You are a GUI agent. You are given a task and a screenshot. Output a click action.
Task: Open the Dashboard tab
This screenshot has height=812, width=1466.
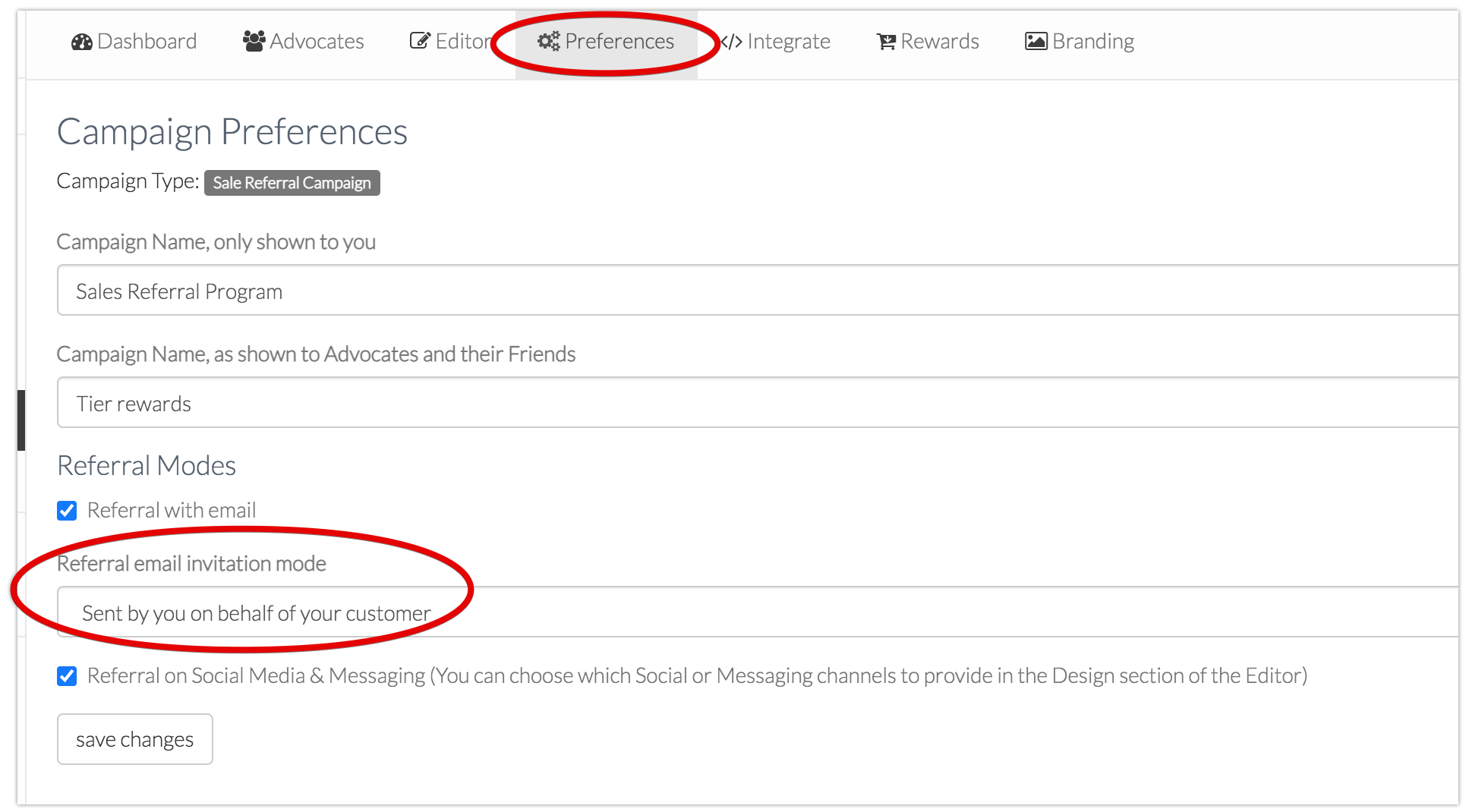click(x=134, y=42)
